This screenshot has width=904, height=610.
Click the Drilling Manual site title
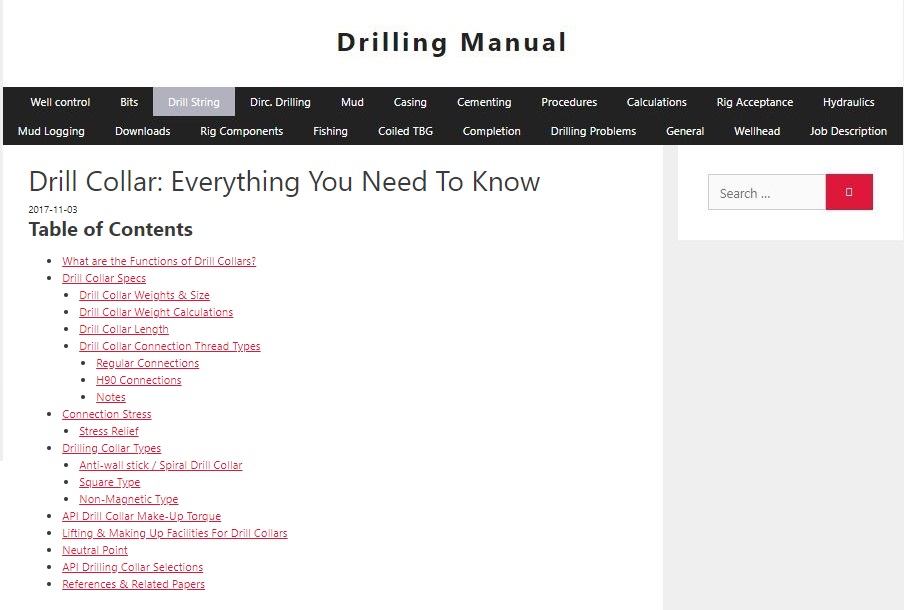tap(452, 42)
